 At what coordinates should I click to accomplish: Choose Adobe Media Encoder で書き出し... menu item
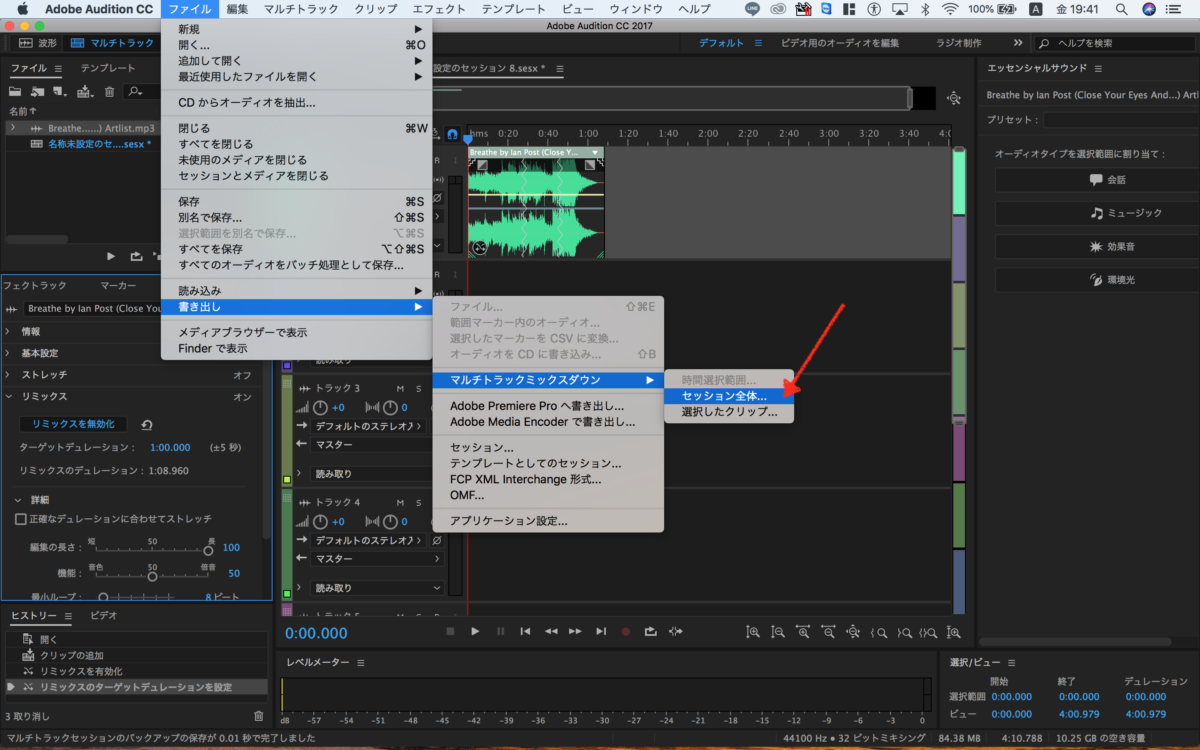tap(548, 422)
